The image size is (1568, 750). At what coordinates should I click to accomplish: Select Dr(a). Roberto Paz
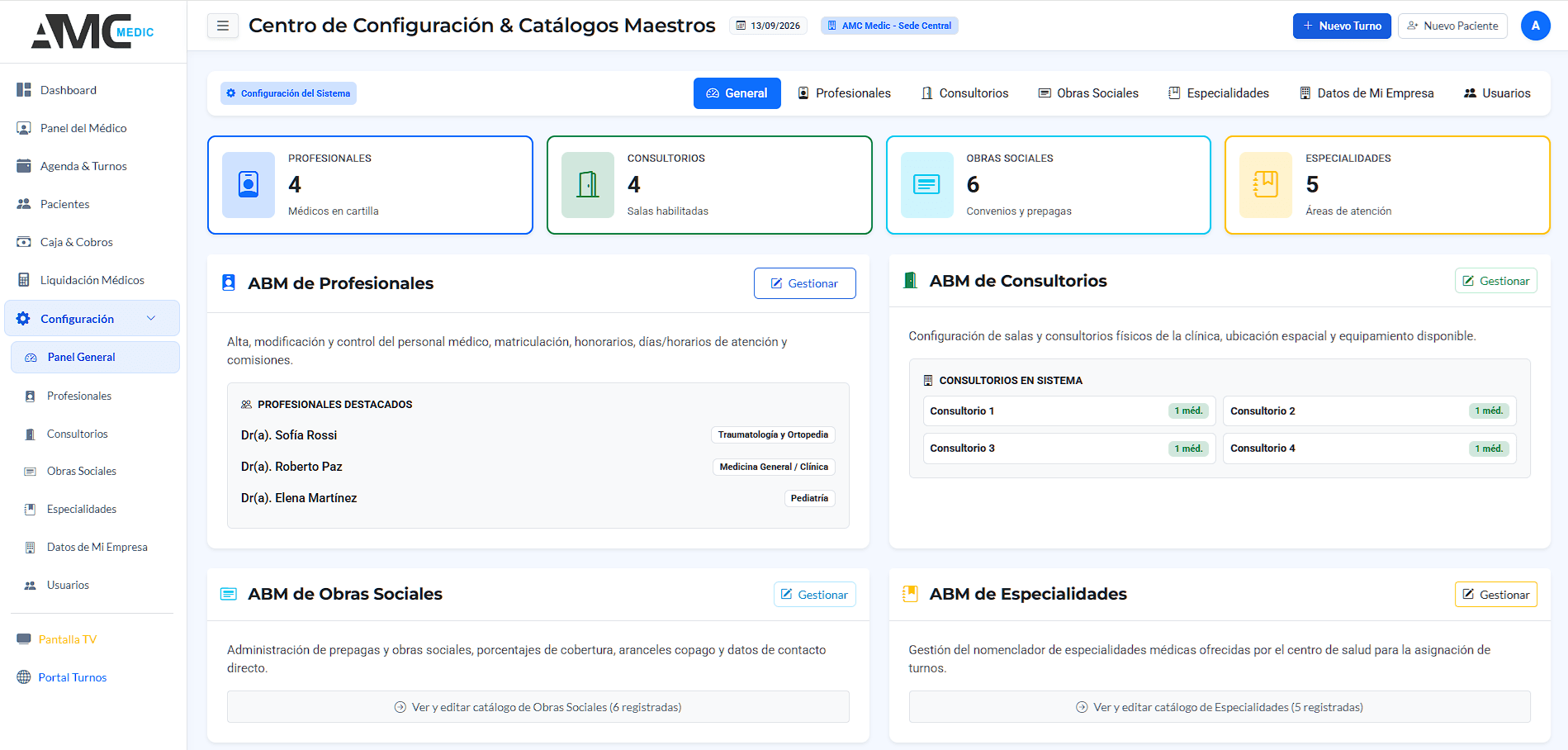pos(291,467)
